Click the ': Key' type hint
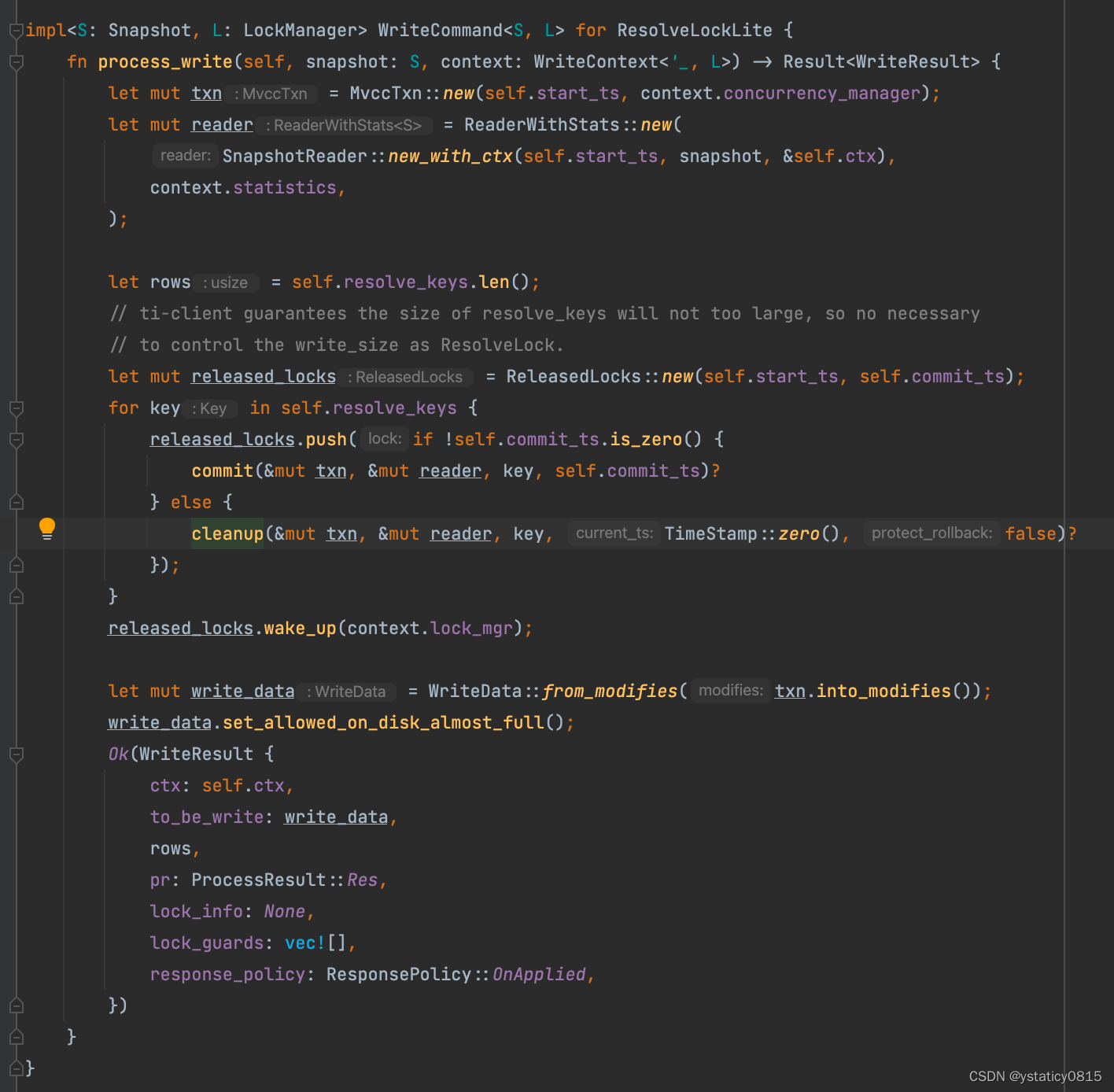Image resolution: width=1114 pixels, height=1092 pixels. click(x=210, y=408)
